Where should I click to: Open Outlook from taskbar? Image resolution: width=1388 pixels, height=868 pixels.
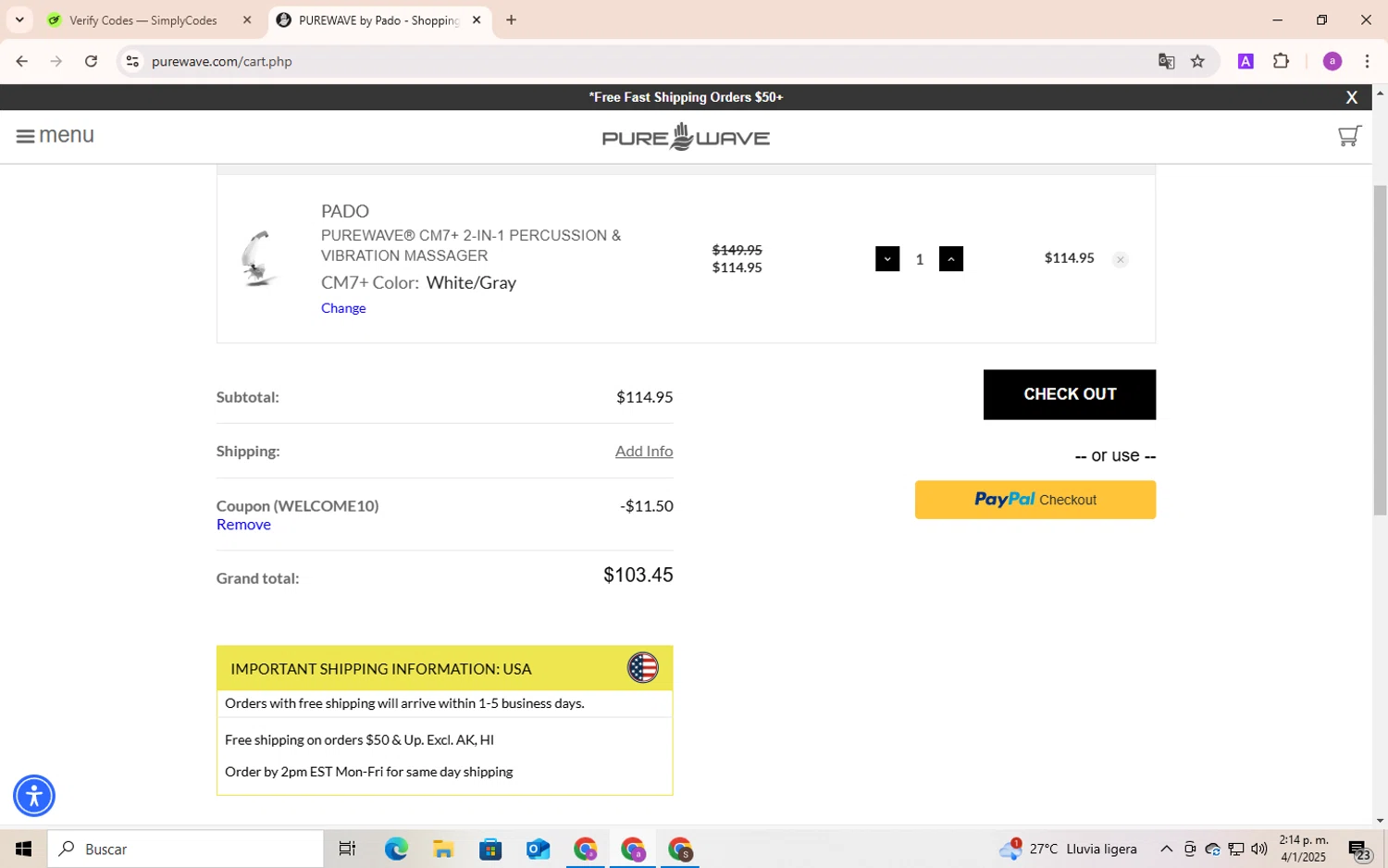point(538,849)
